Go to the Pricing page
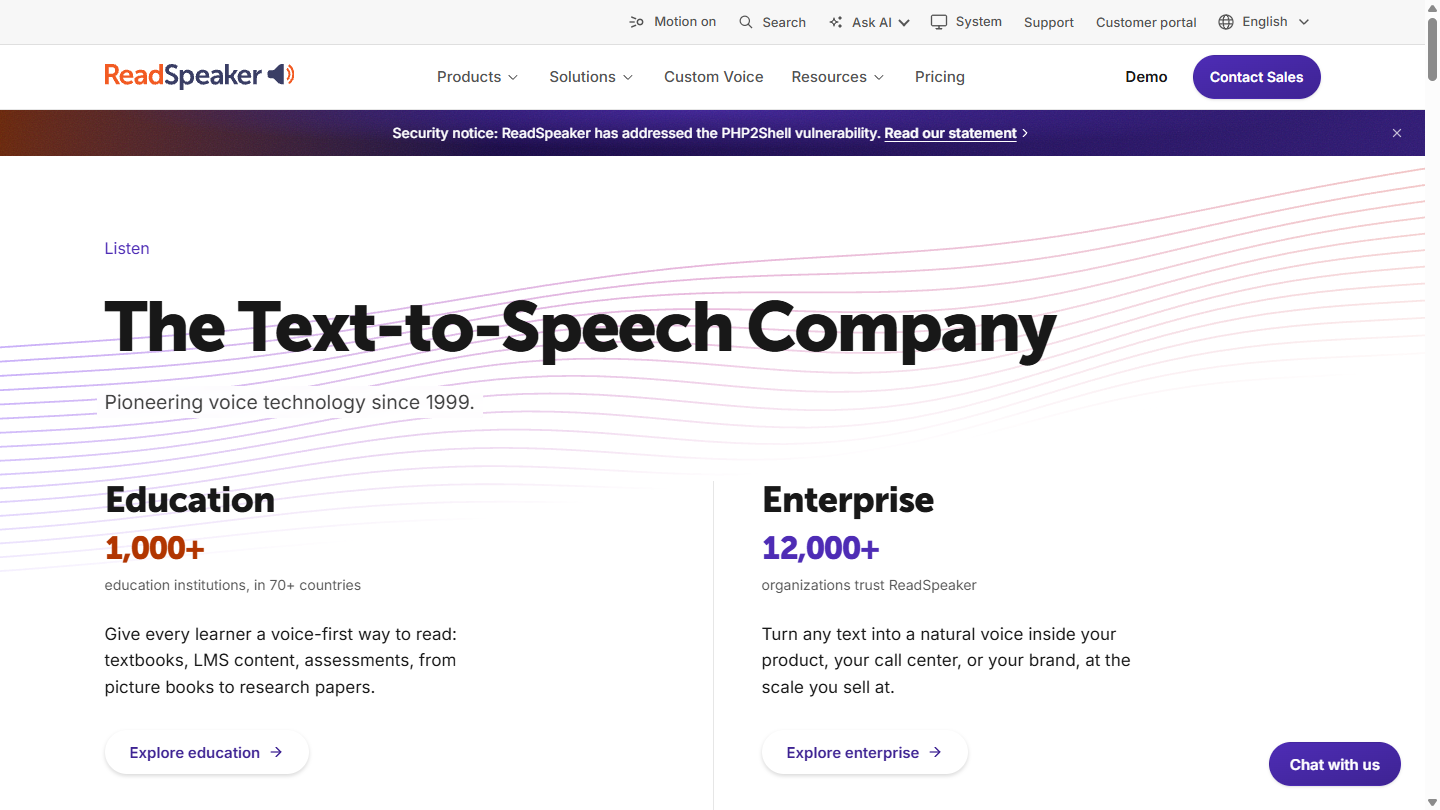The width and height of the screenshot is (1440, 810). tap(940, 77)
